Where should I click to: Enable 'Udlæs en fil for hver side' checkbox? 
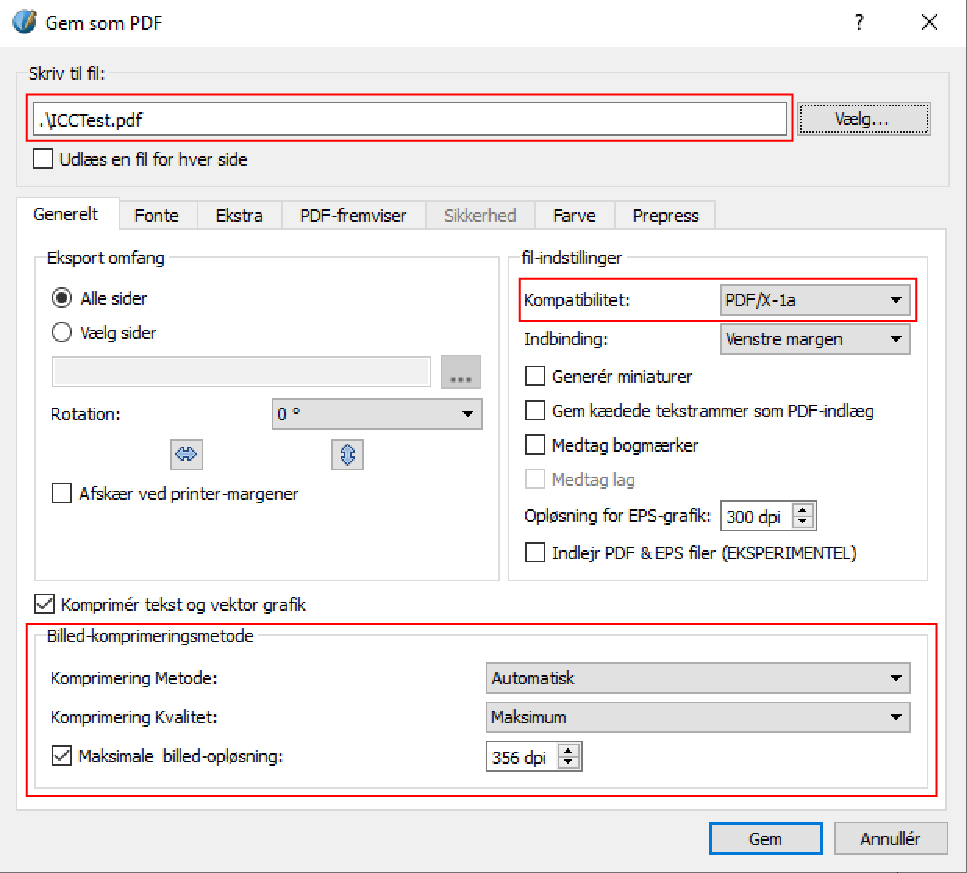tap(43, 159)
